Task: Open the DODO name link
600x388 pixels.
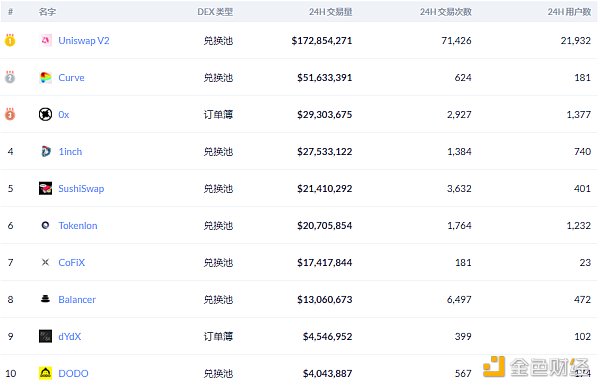Action: [73, 373]
